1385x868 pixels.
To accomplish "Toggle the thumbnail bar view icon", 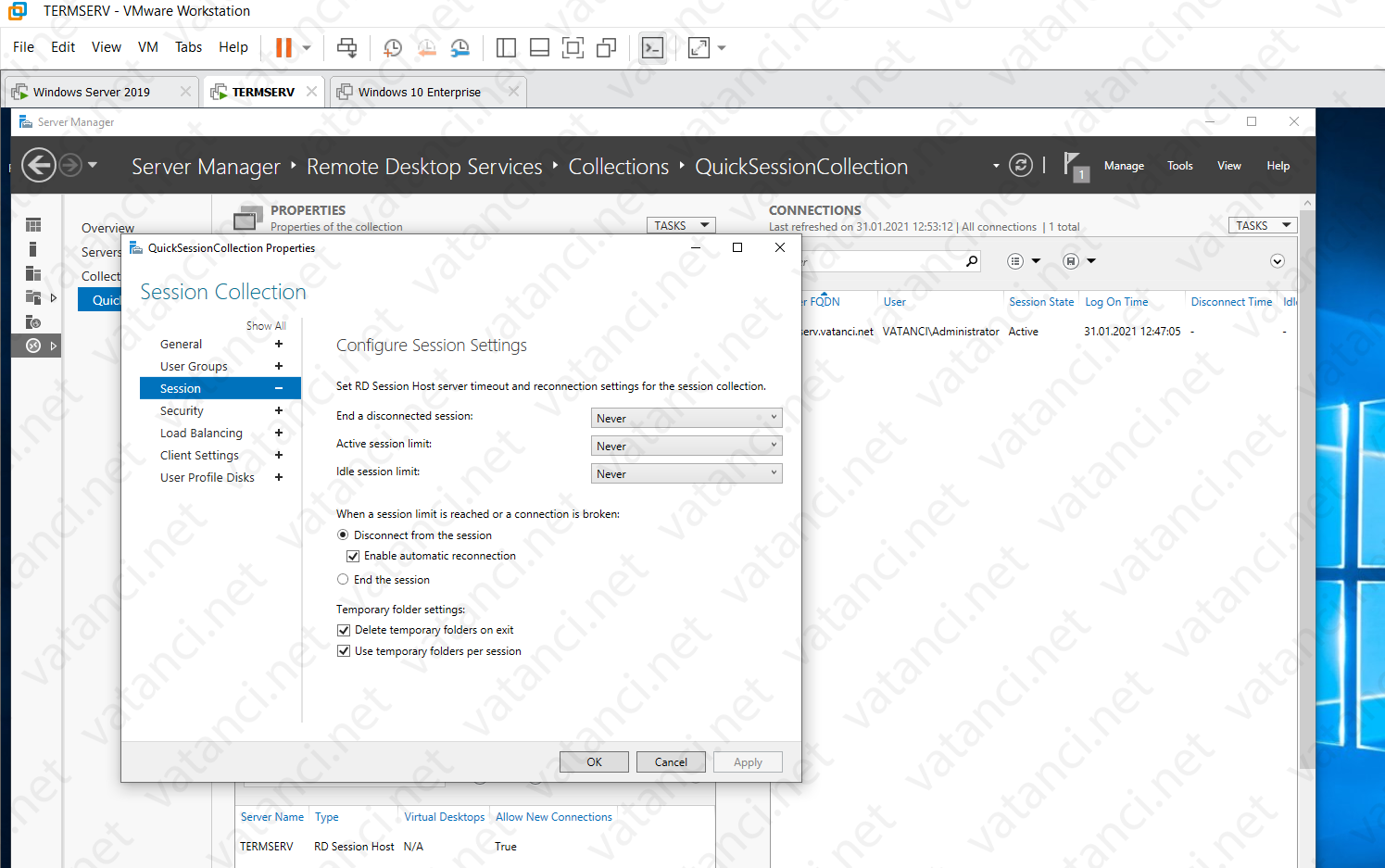I will (x=539, y=47).
